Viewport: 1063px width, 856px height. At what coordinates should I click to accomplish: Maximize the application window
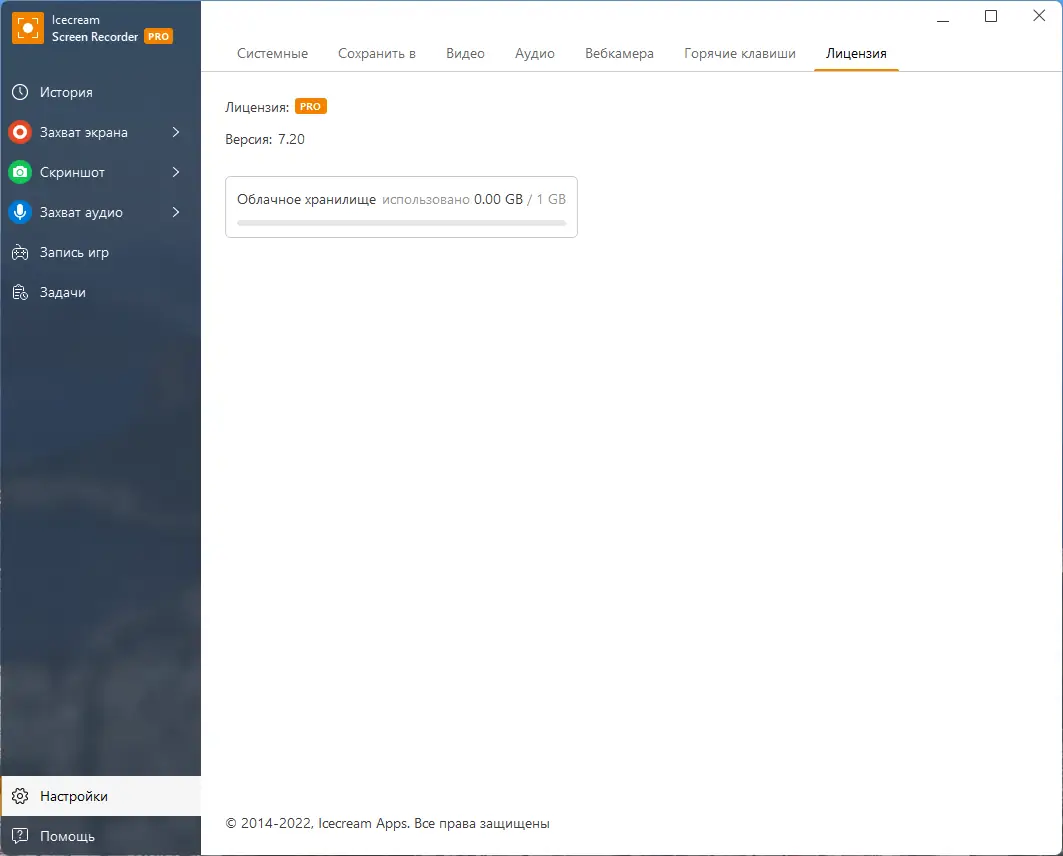990,16
